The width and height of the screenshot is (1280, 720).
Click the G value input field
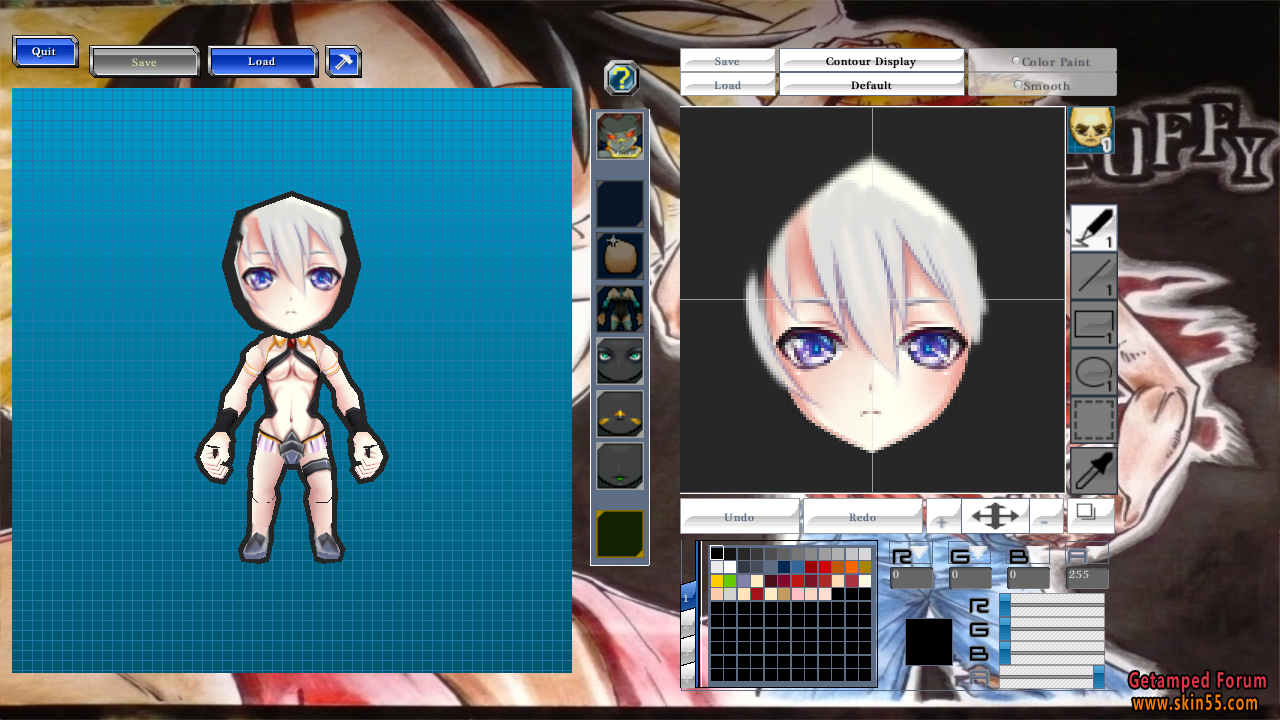[x=970, y=578]
